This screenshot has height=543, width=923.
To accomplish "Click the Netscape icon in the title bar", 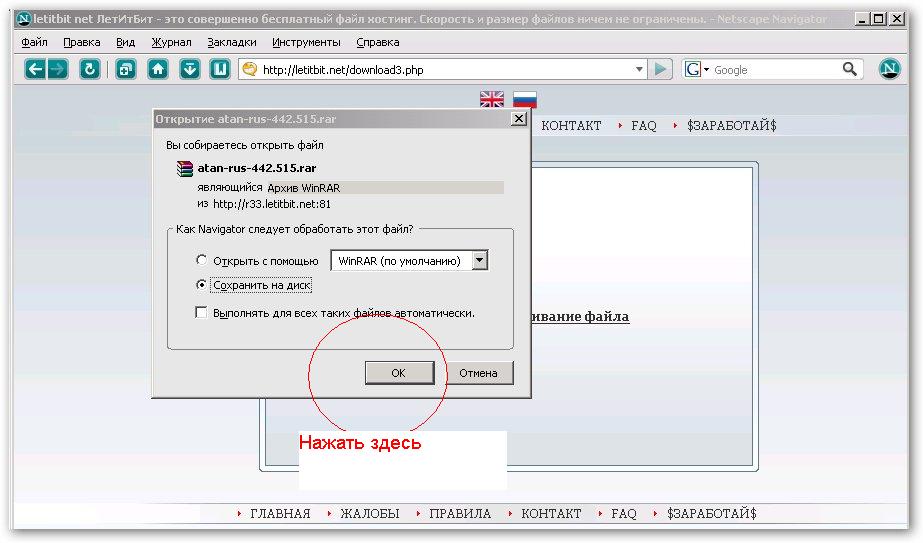I will (24, 19).
